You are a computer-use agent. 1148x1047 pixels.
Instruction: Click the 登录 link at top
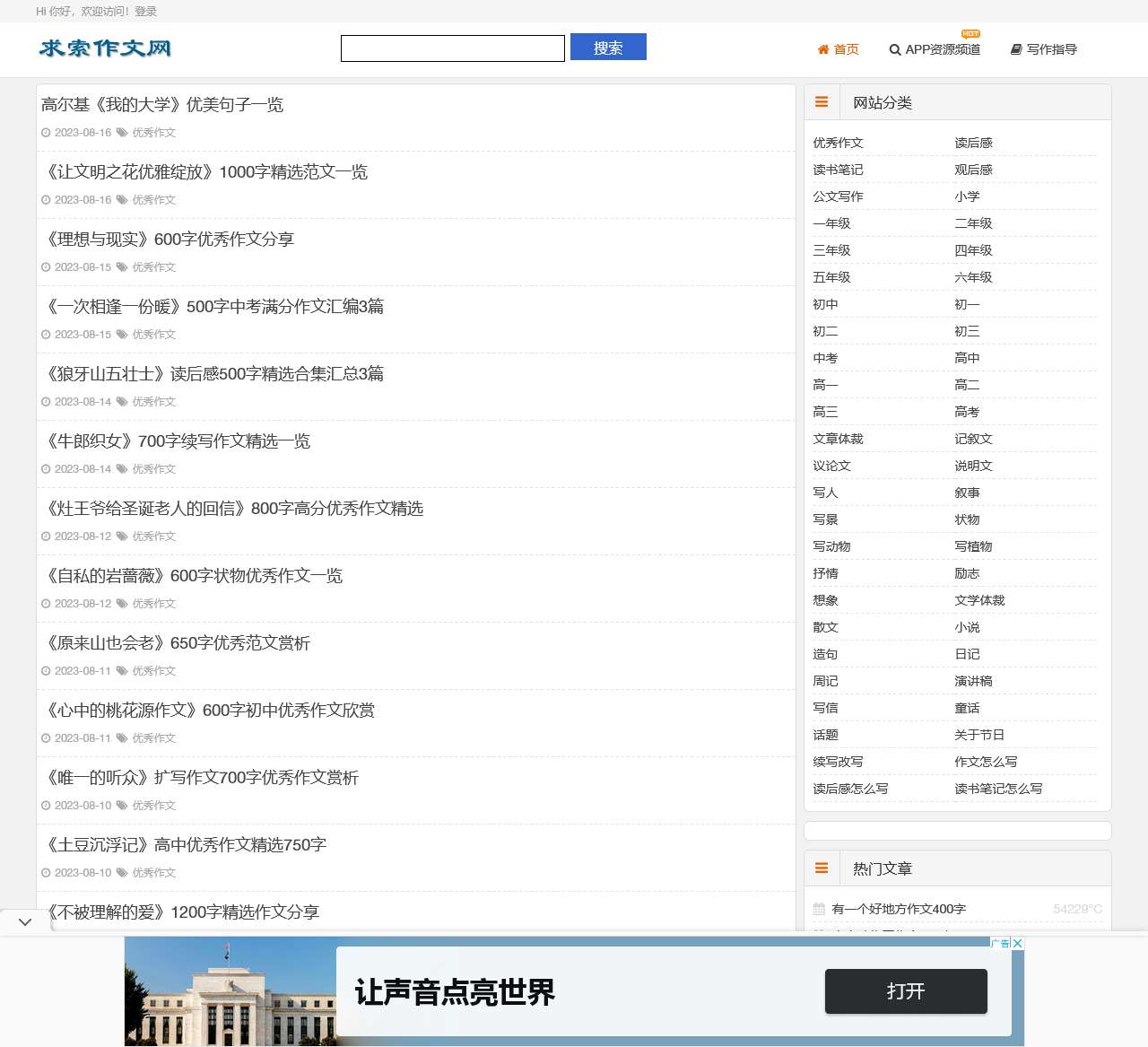[145, 11]
